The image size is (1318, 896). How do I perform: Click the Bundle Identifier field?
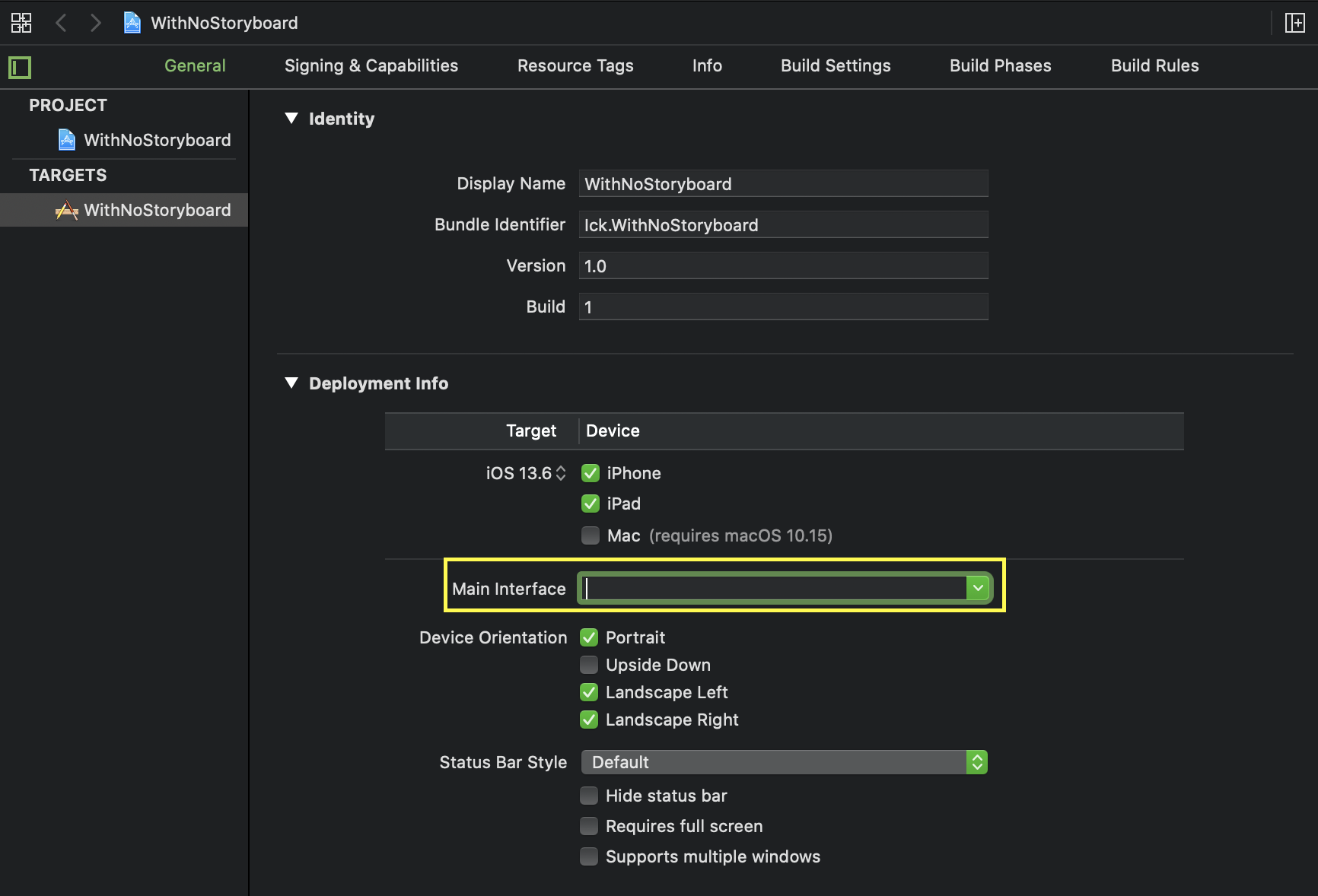click(784, 225)
